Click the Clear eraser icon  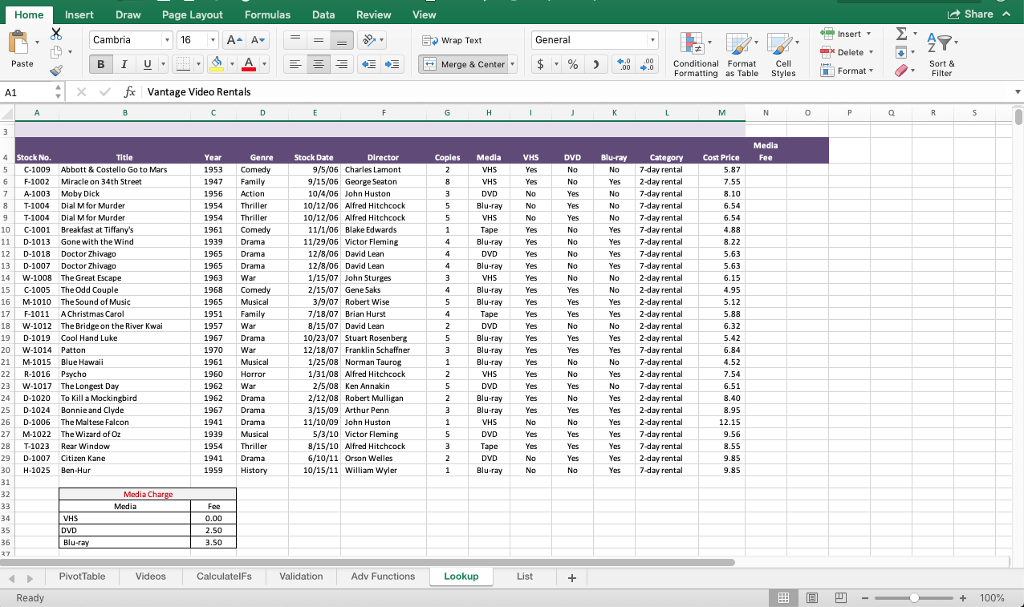coord(901,70)
